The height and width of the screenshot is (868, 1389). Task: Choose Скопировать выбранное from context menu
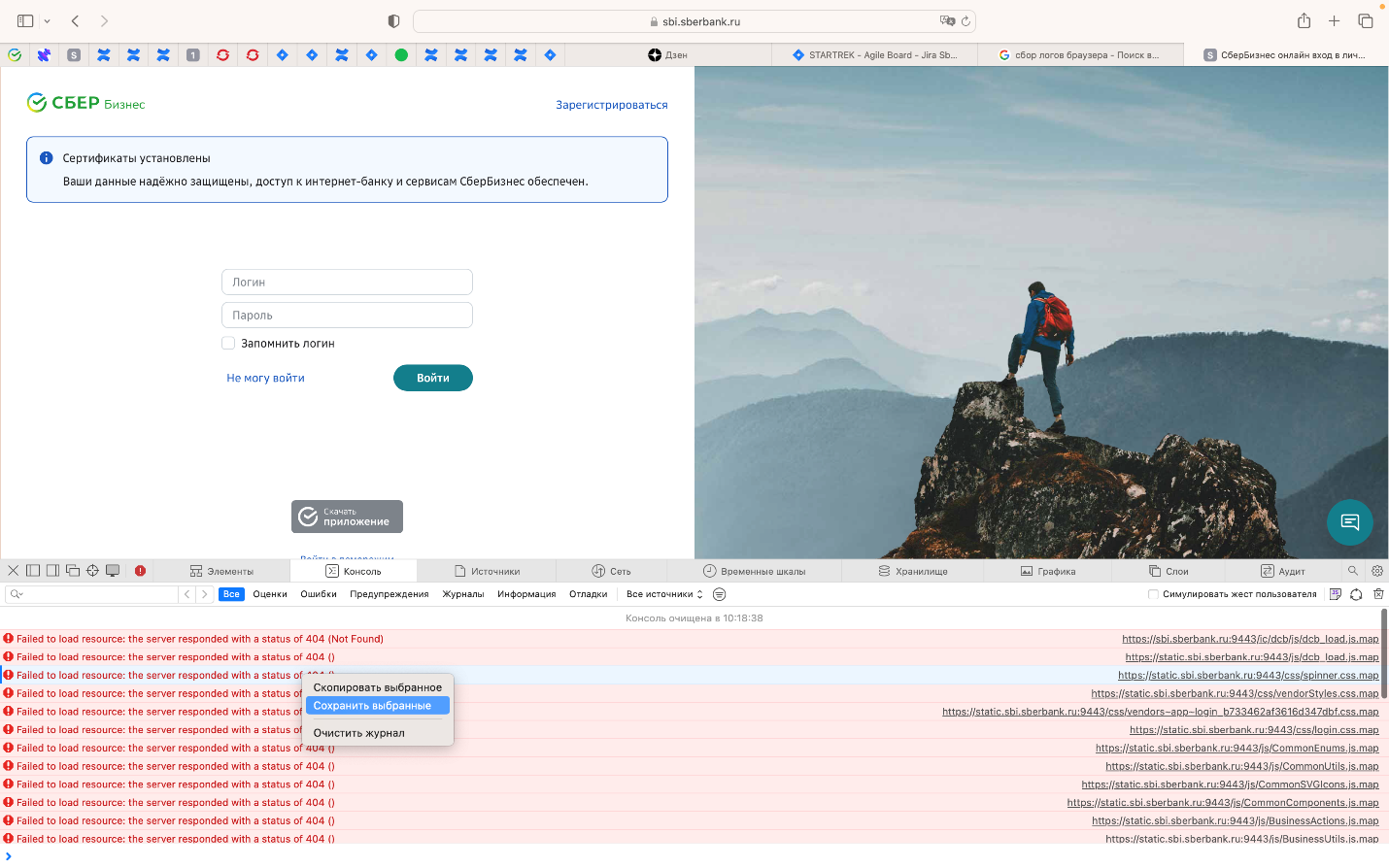pos(378,687)
